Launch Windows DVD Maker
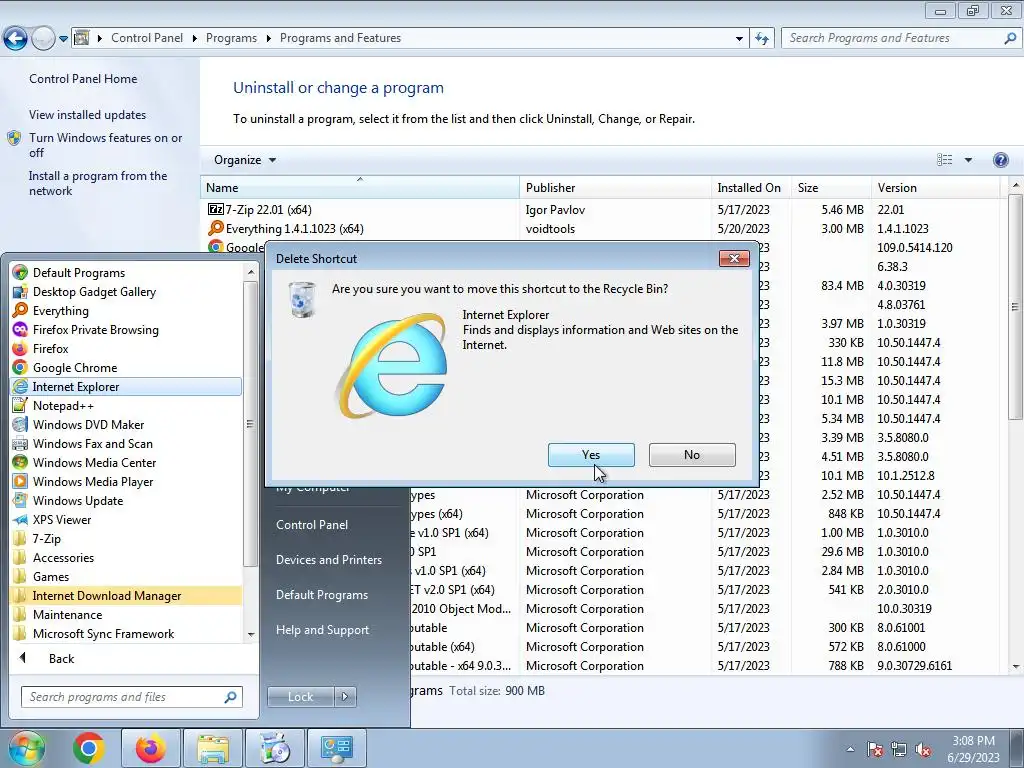The width and height of the screenshot is (1024, 768). (x=88, y=424)
